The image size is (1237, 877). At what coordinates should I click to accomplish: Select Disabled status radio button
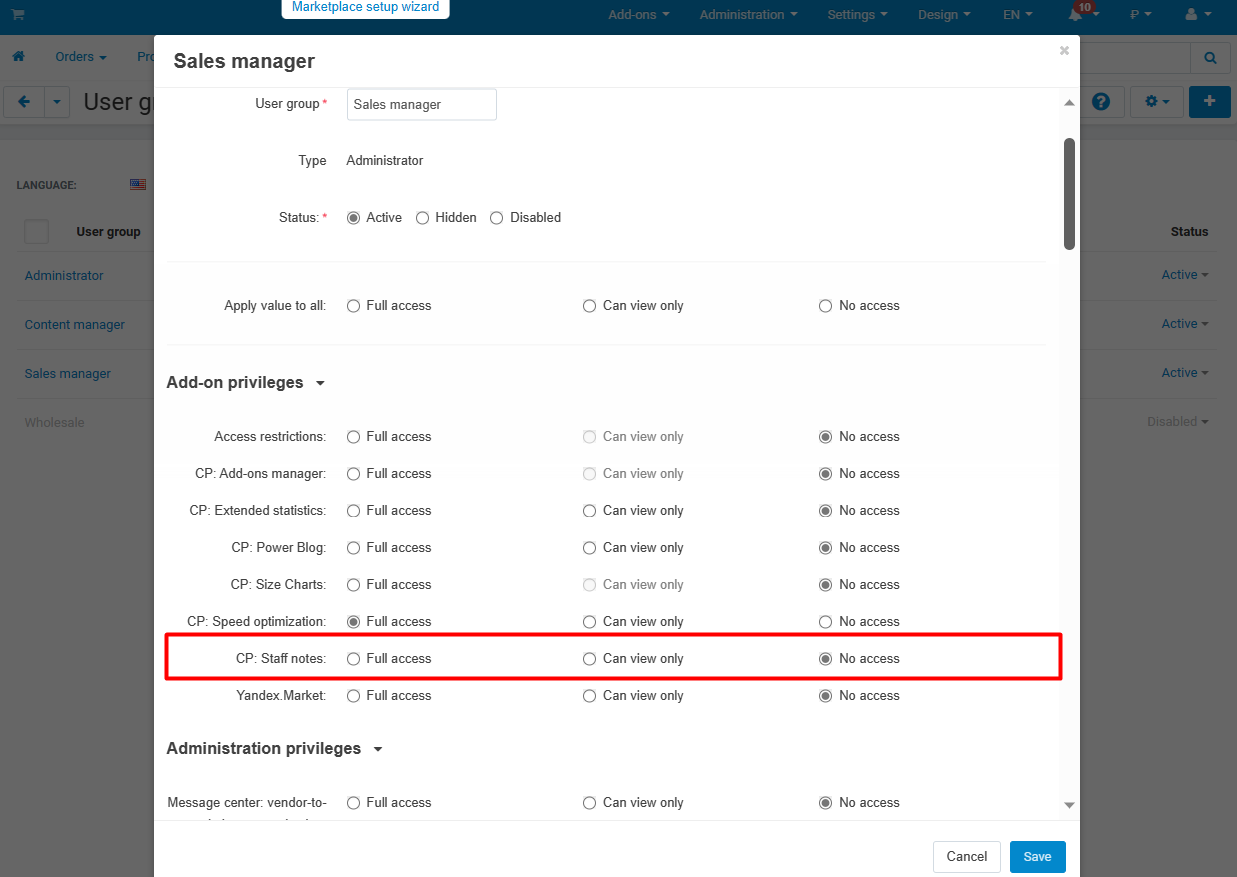pyautogui.click(x=497, y=218)
